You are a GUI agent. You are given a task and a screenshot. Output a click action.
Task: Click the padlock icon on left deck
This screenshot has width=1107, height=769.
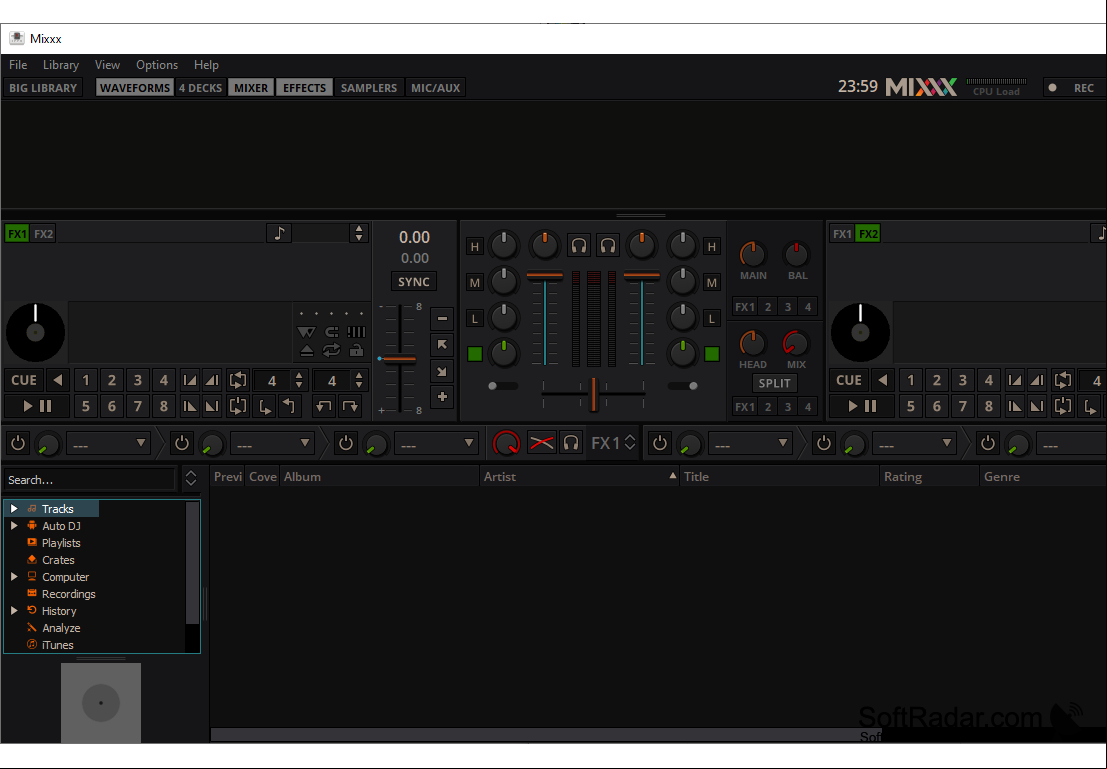(x=357, y=350)
